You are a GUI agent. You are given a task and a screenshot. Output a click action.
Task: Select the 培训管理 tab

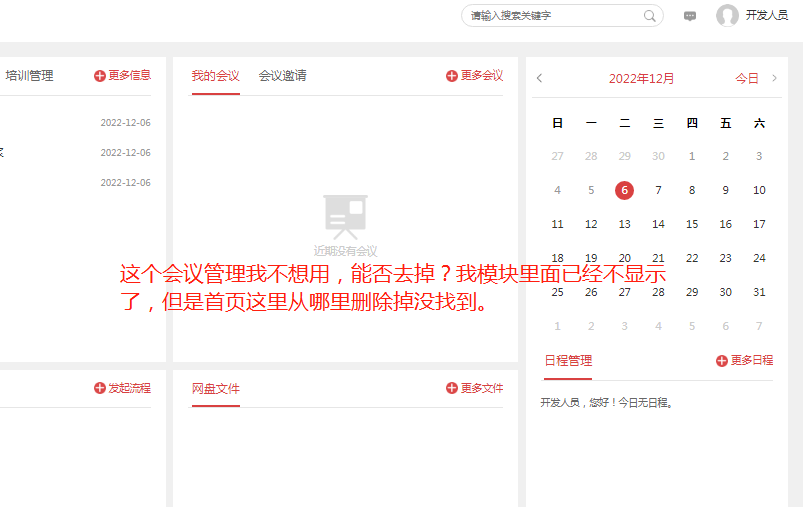point(29,76)
